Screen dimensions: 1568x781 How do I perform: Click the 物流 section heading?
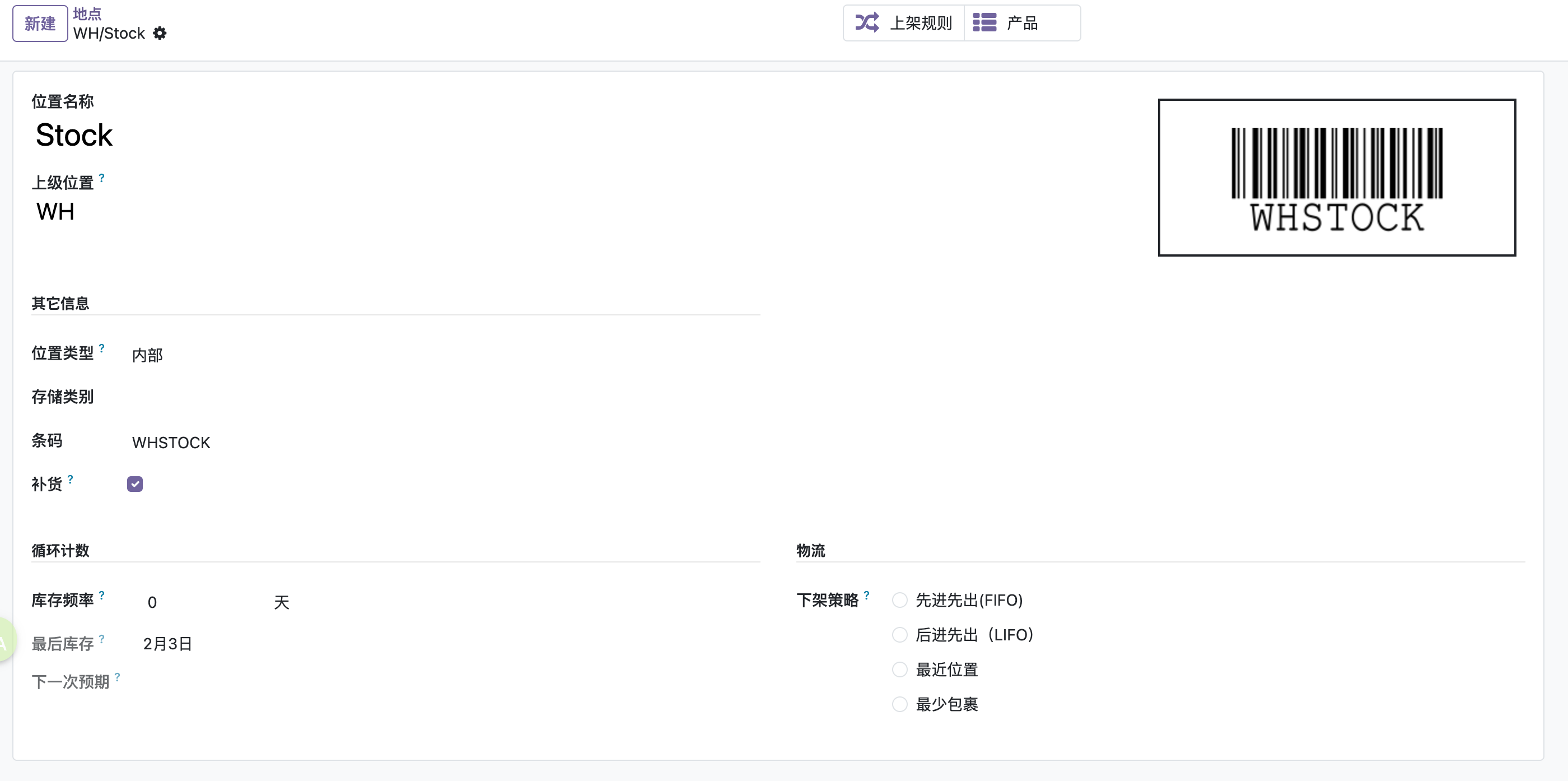point(811,551)
